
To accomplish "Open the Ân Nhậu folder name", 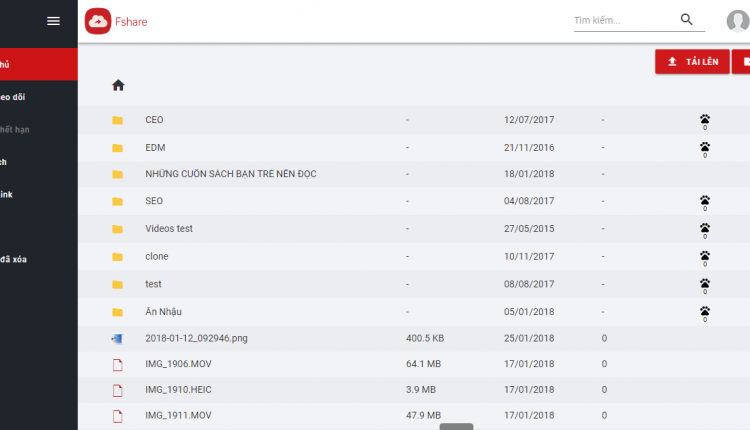I will pyautogui.click(x=163, y=311).
